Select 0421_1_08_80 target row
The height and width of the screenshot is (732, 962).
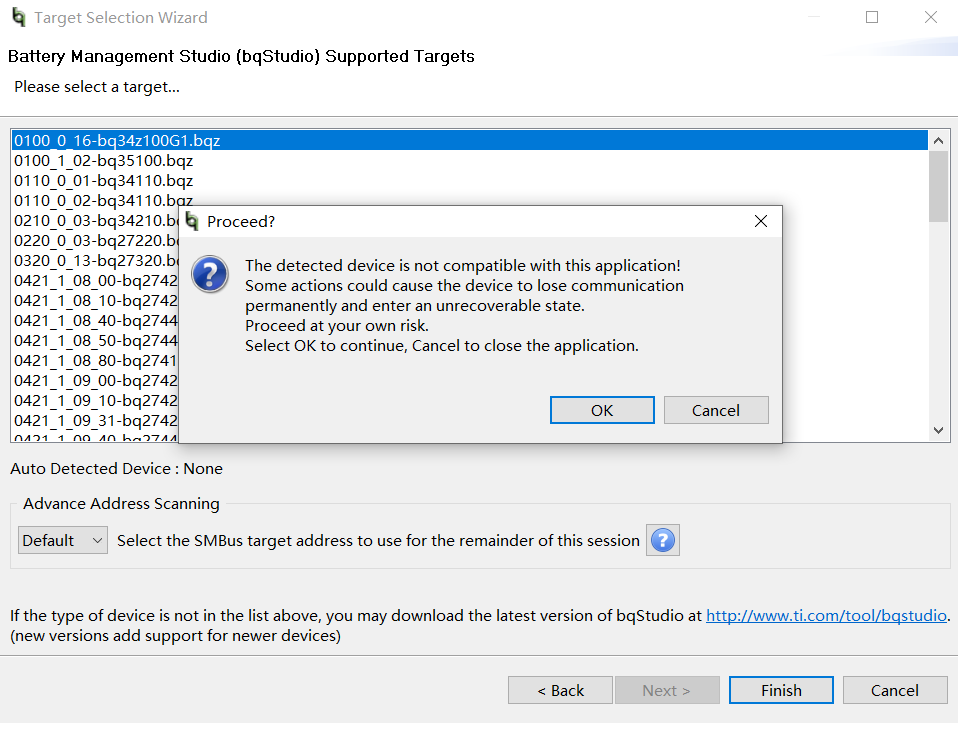(96, 361)
